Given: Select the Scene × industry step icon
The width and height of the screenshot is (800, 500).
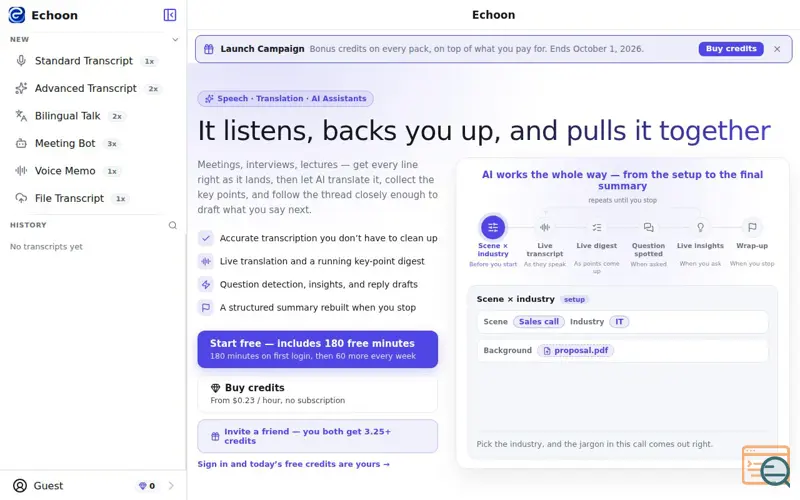Looking at the screenshot, I should coord(493,227).
